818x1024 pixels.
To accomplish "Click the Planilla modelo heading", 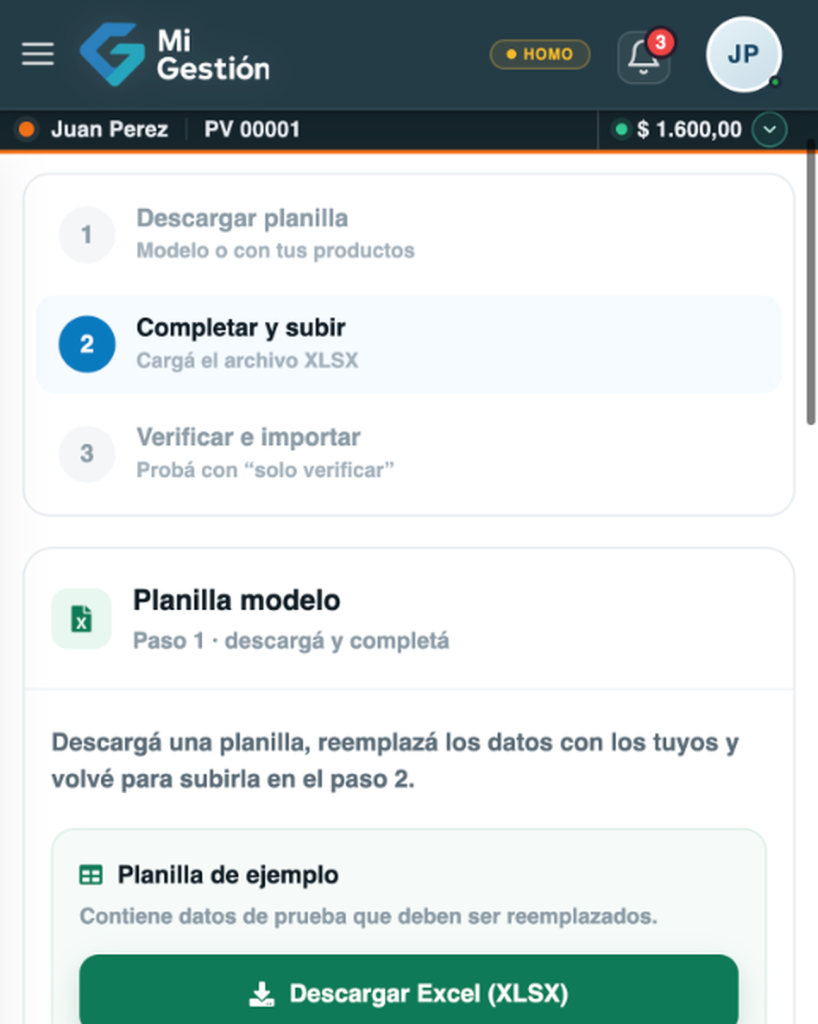I will tap(237, 600).
